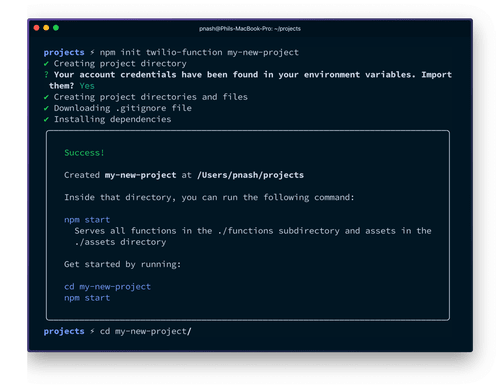Viewport: 500px width, 388px height.
Task: Click the green checkmark beside Creating project directory
Action: [46, 63]
